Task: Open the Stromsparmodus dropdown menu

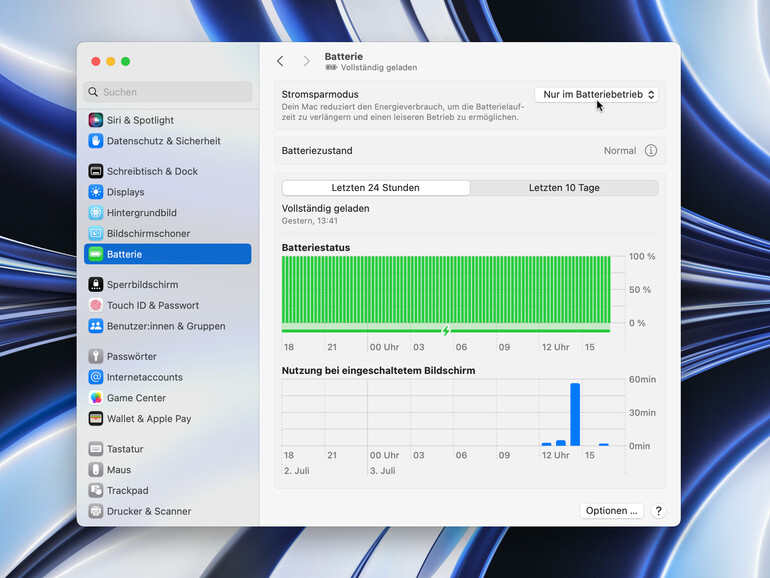Action: click(x=598, y=94)
